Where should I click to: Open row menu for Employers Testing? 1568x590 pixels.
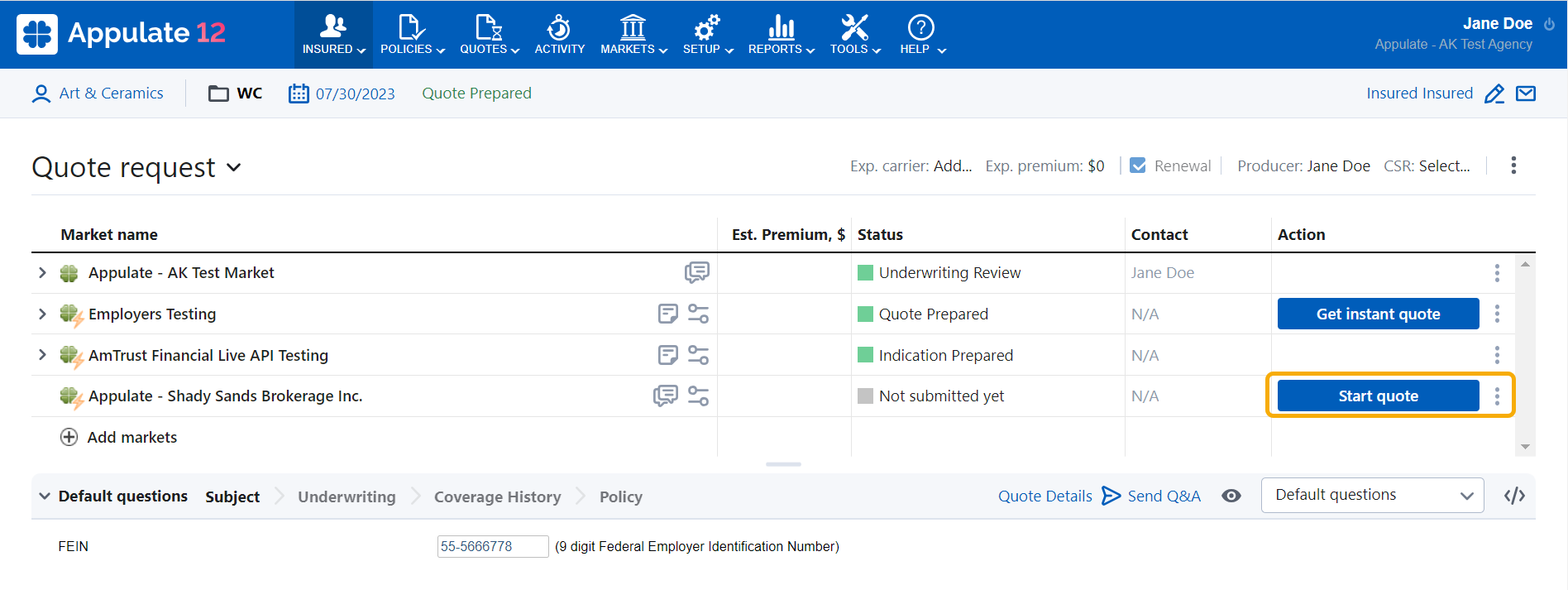coord(1496,314)
